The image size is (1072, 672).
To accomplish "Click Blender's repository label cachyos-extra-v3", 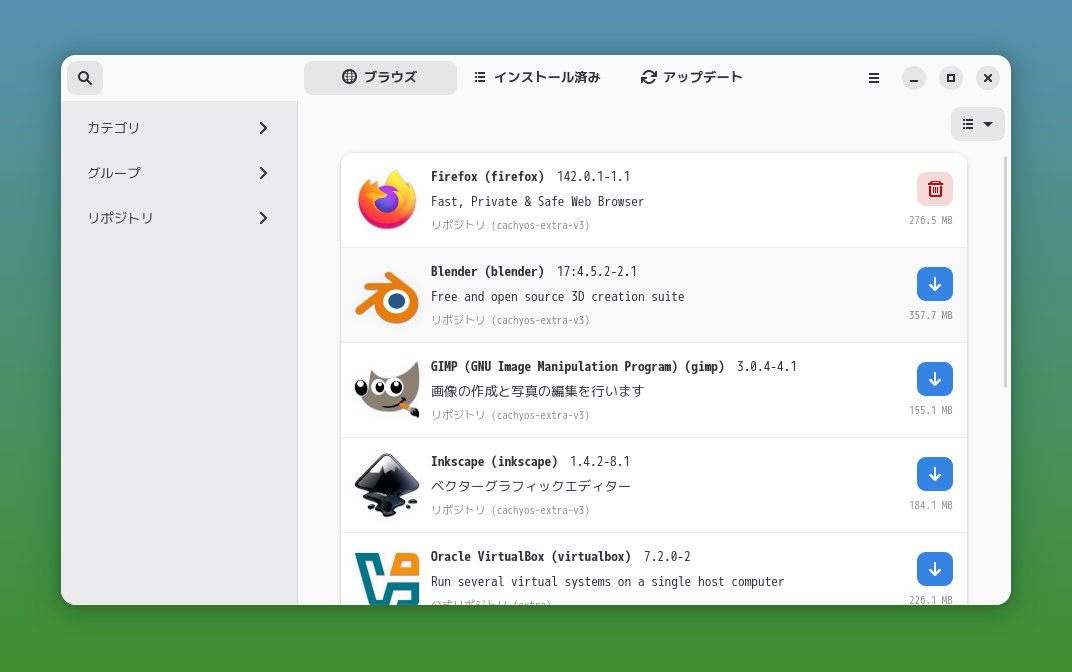I will (x=510, y=320).
